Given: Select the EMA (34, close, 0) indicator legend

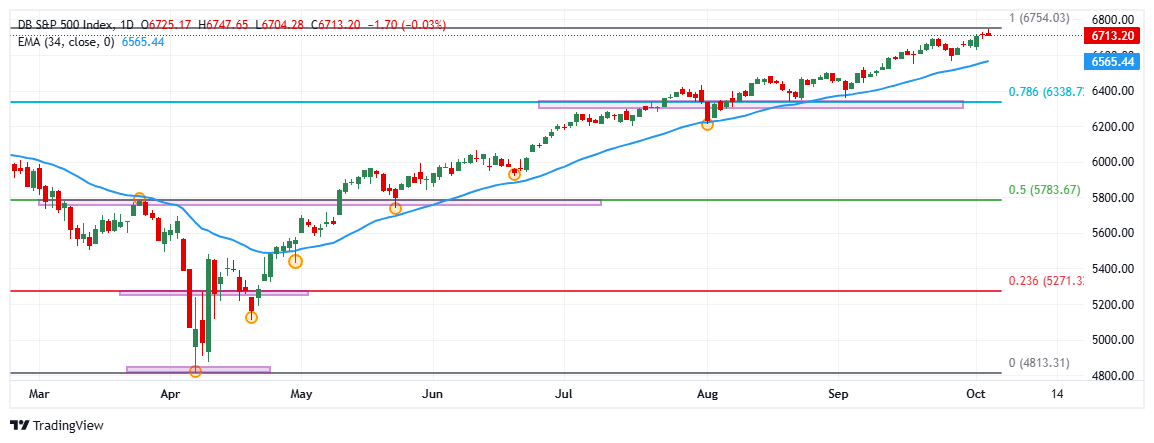Looking at the screenshot, I should tap(67, 41).
